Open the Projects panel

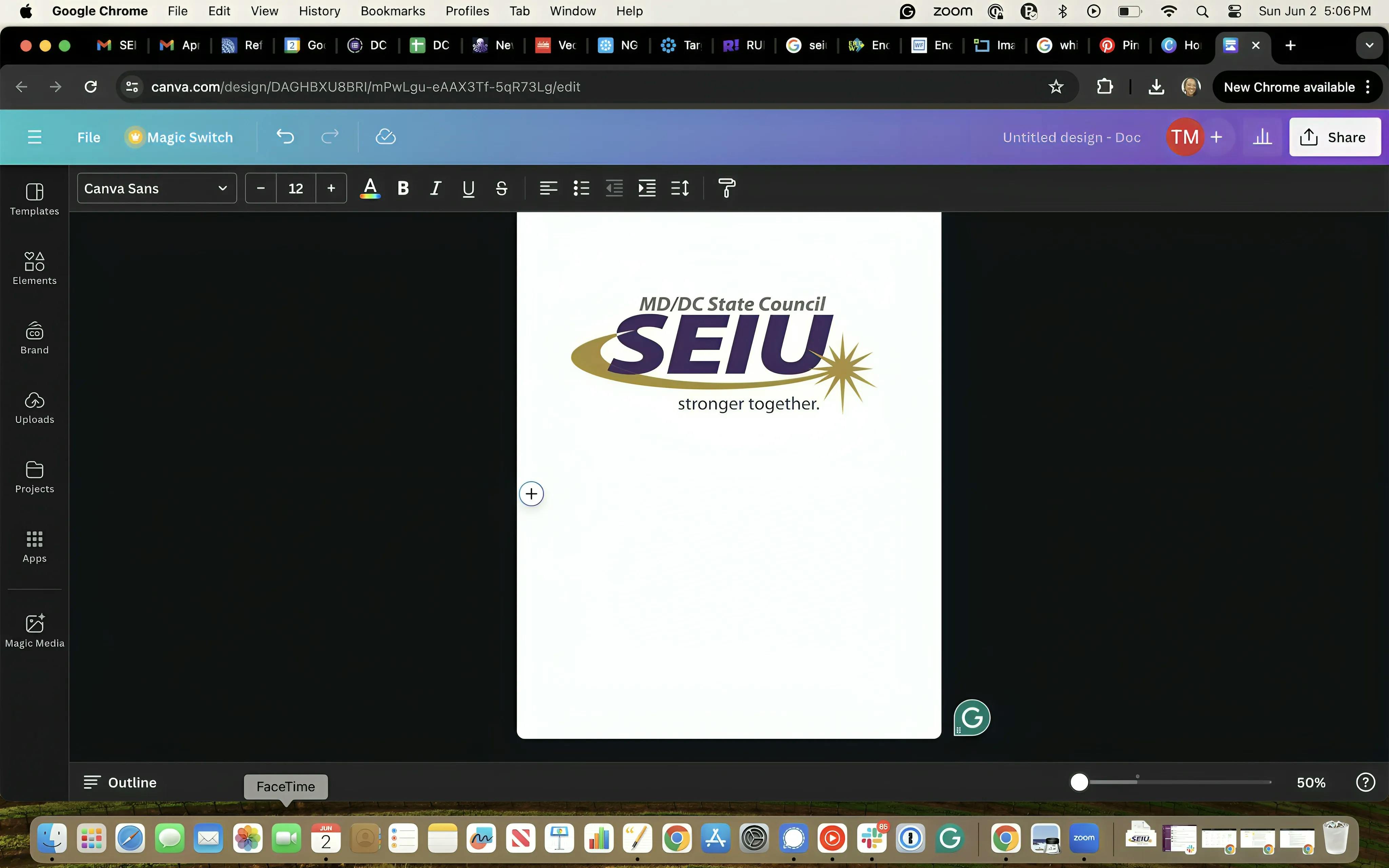click(35, 477)
